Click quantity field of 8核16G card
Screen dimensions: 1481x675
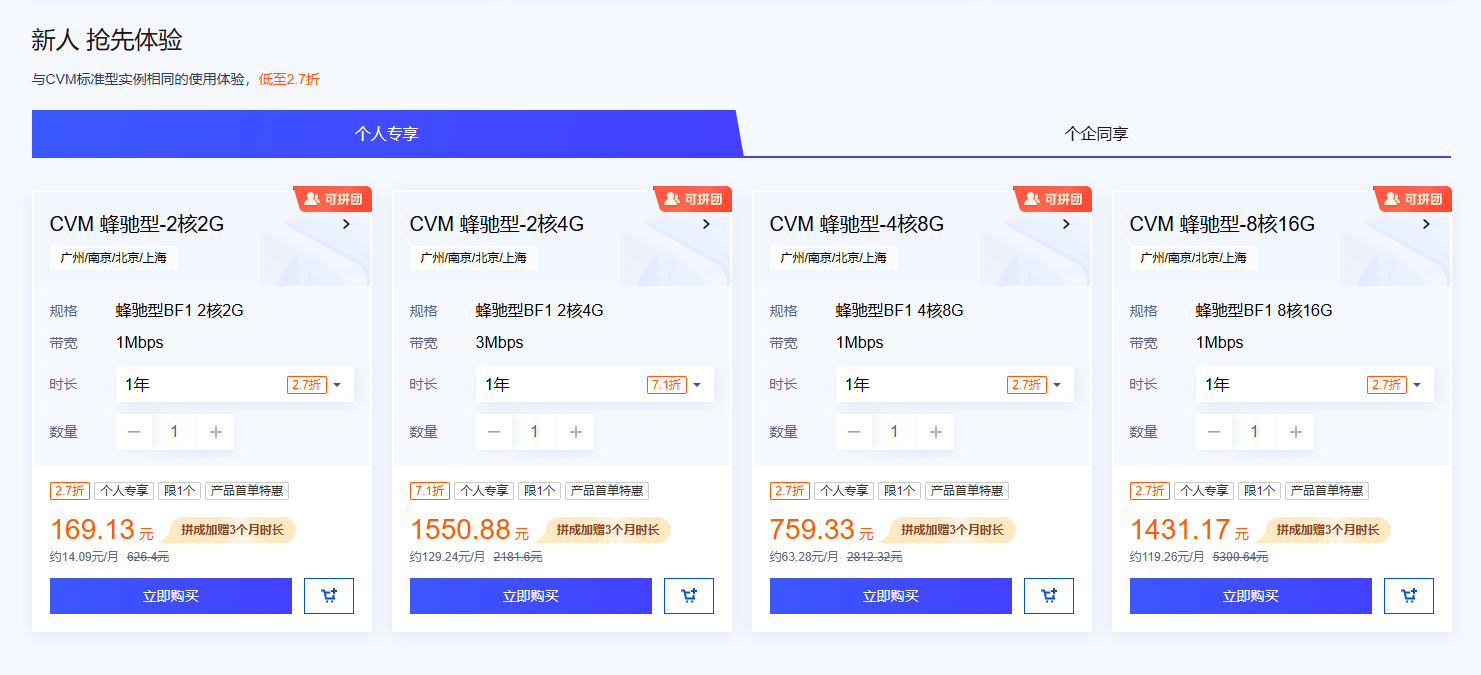coord(1255,432)
